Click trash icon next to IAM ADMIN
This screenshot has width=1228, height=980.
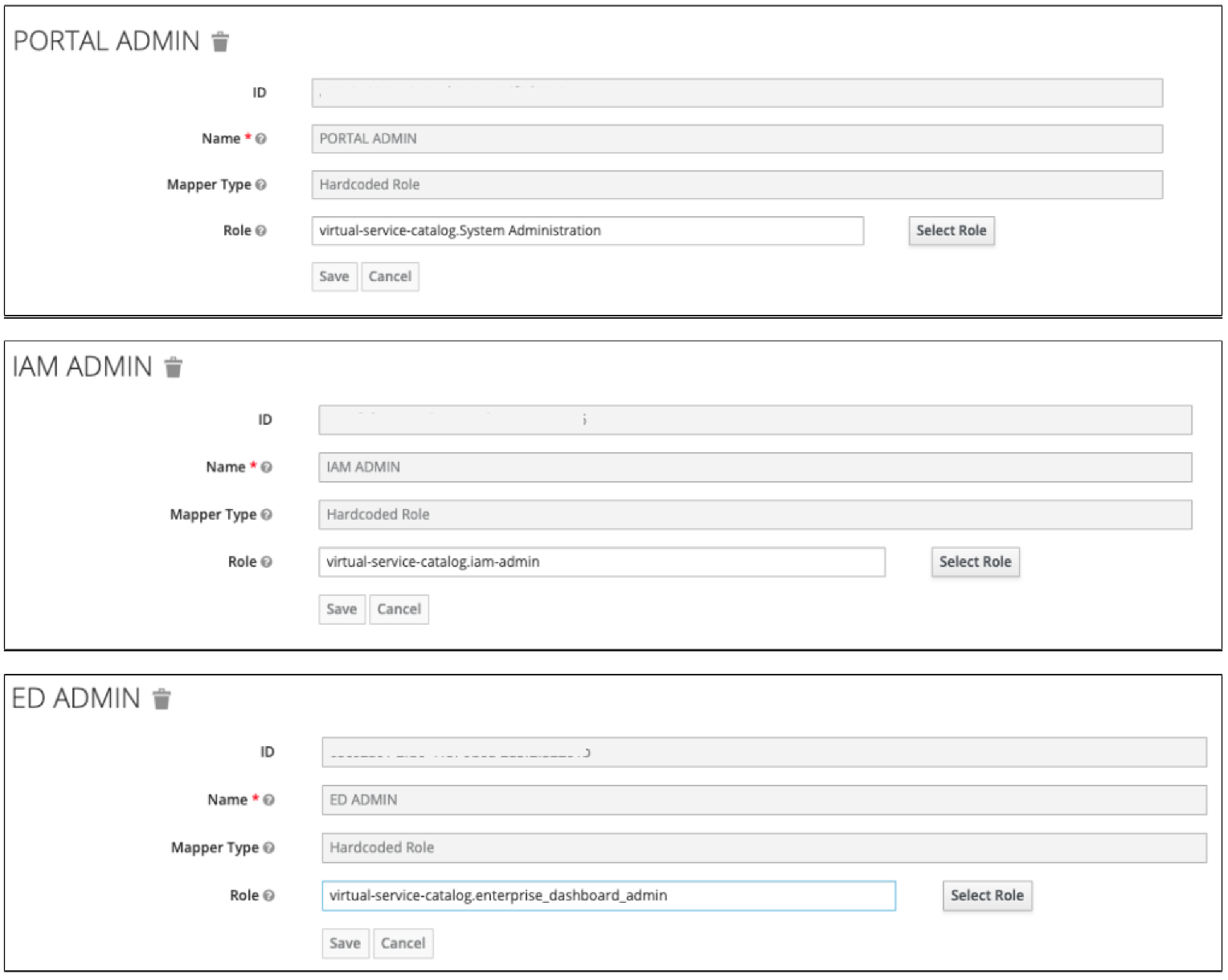(x=174, y=368)
